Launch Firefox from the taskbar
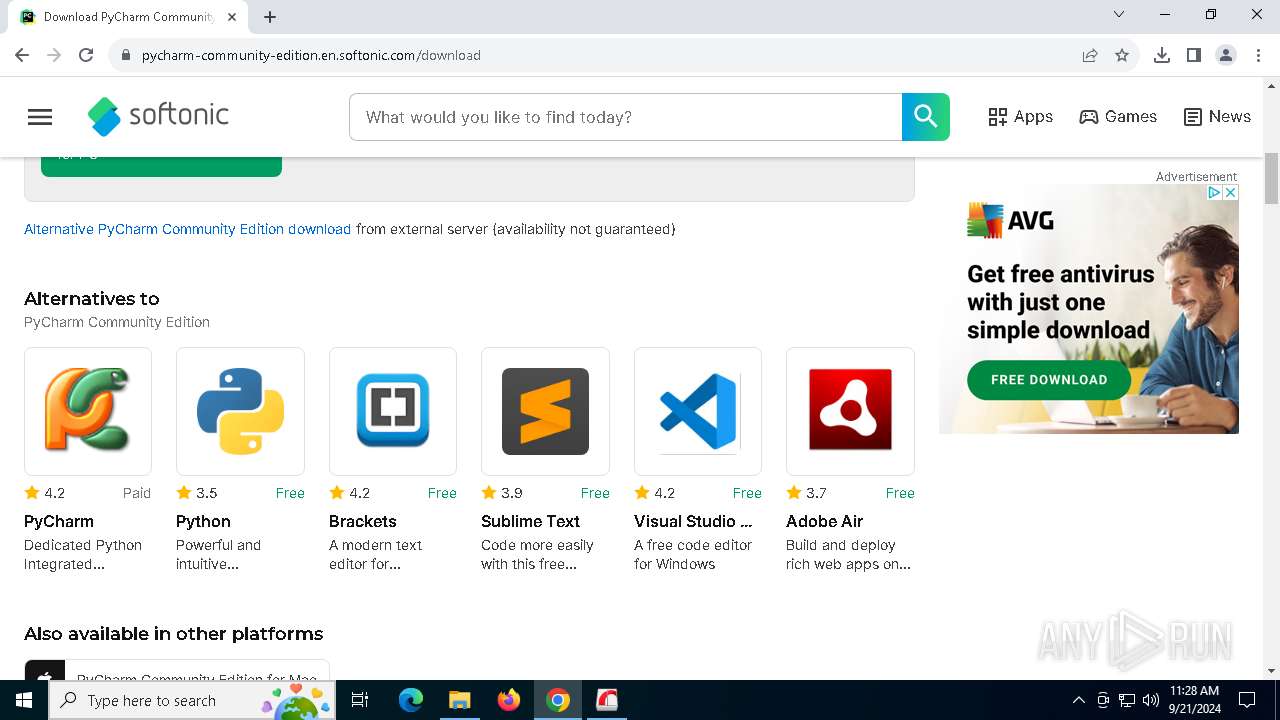This screenshot has height=720, width=1280. pos(509,700)
